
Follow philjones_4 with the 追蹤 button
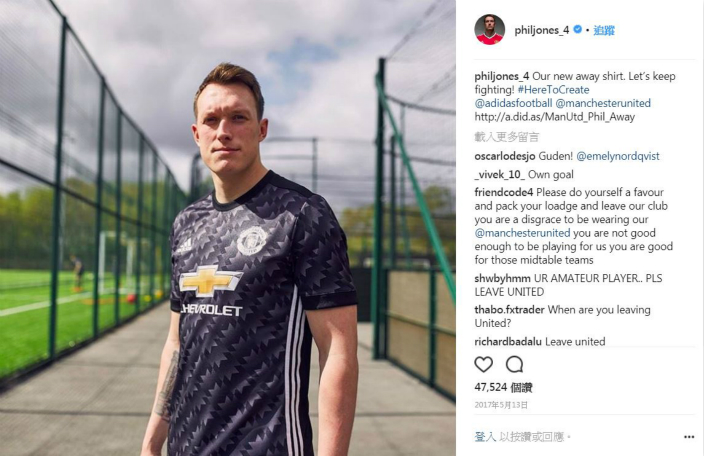pos(604,30)
